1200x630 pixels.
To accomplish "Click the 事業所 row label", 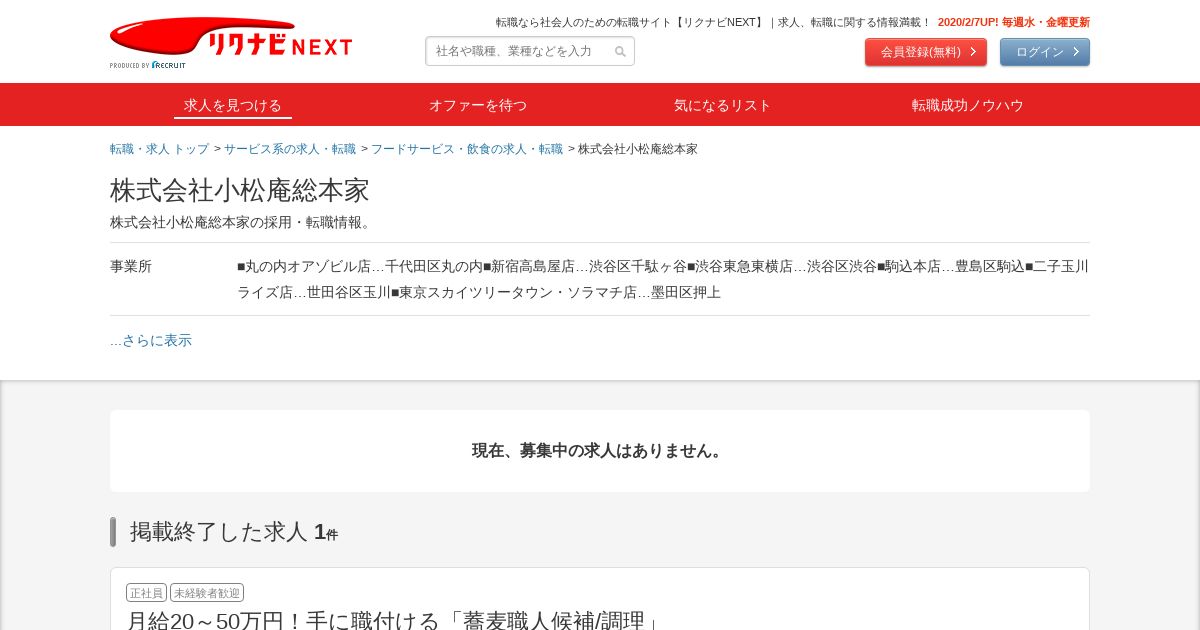I will coord(131,266).
